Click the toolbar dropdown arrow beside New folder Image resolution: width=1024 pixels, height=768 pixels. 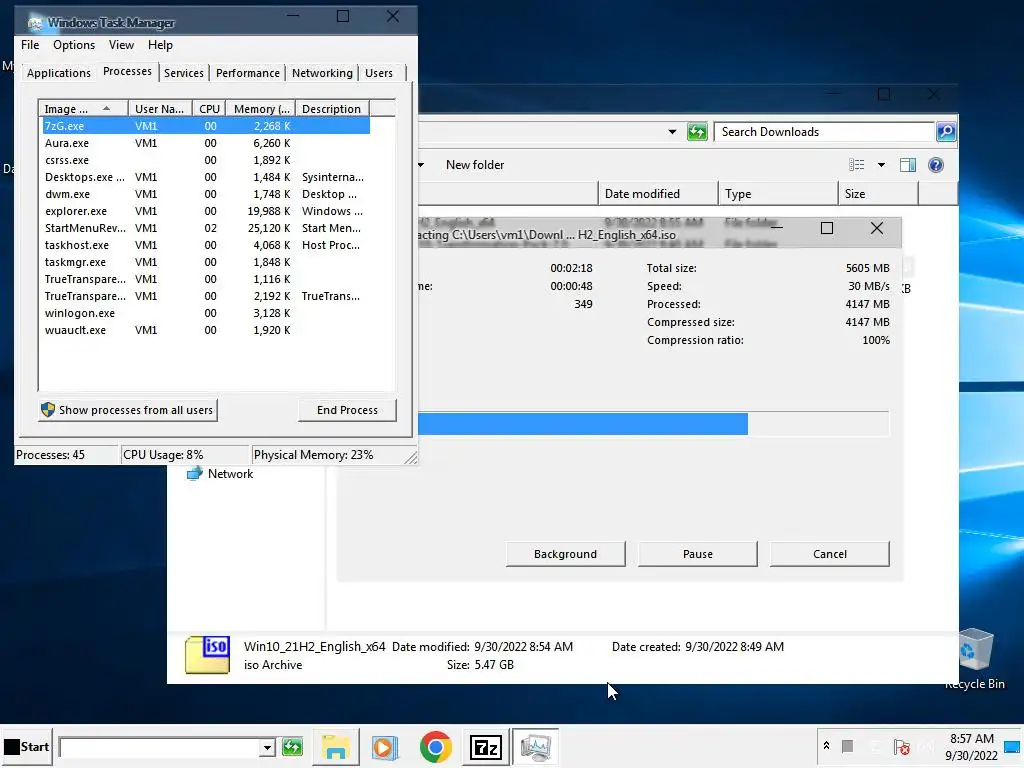click(421, 165)
